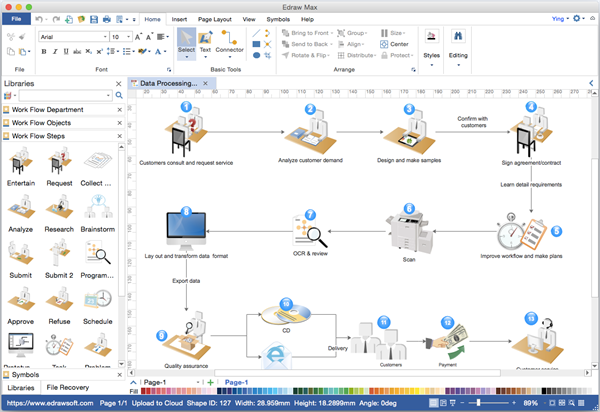The width and height of the screenshot is (600, 412).
Task: Click Upload to Cloud in status bar
Action: [157, 403]
